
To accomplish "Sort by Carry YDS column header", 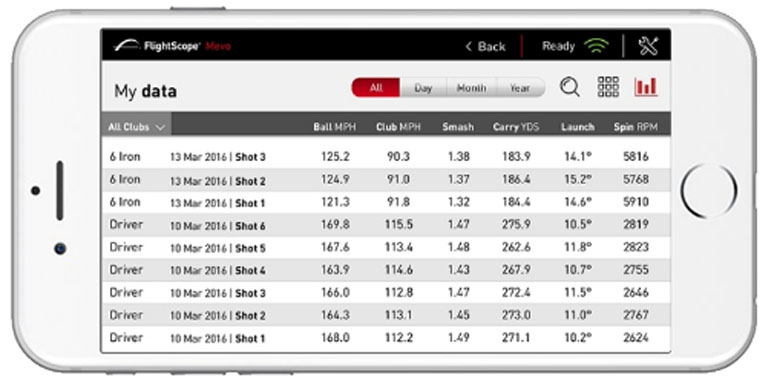I will coord(516,127).
